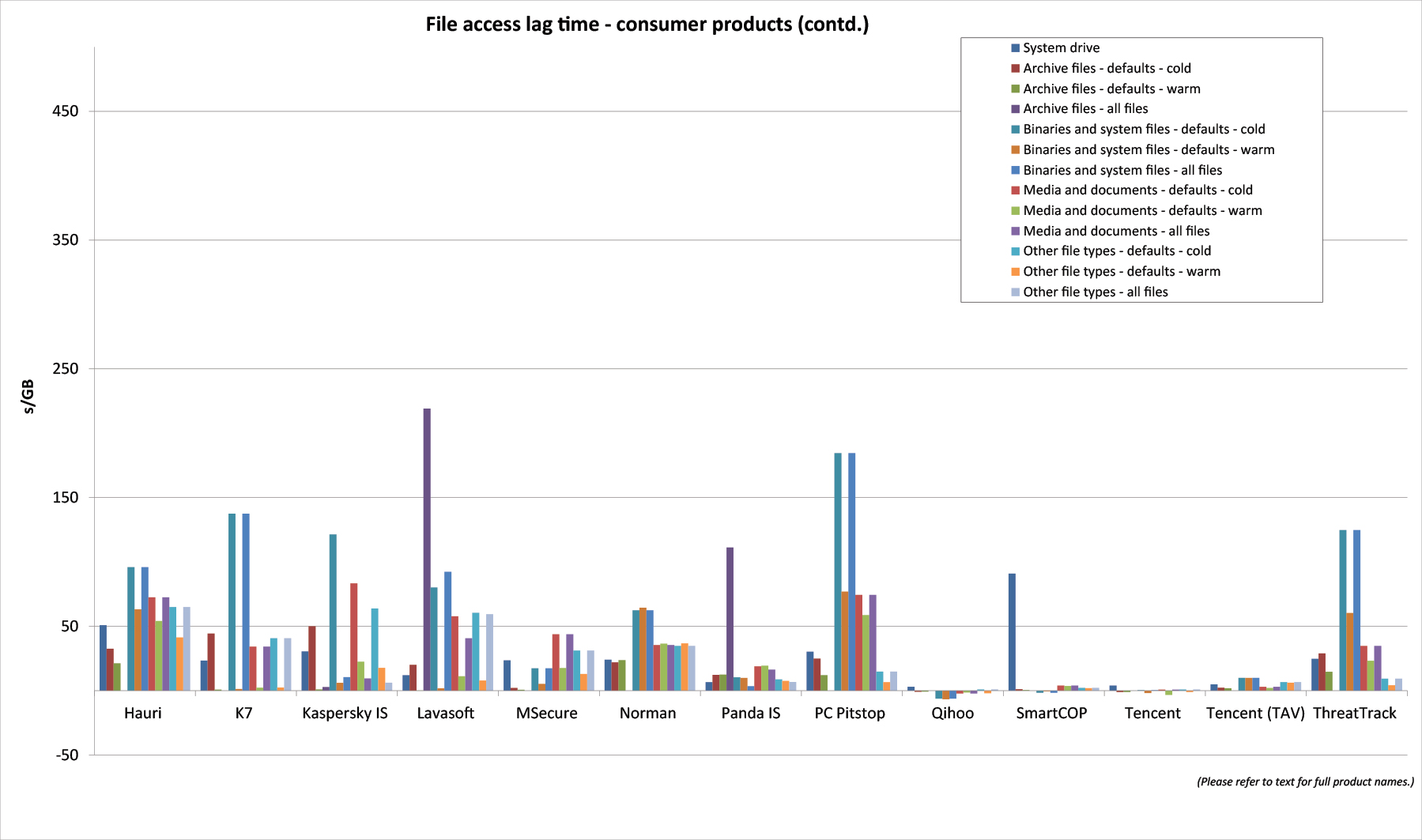Select the 'Panda IS' axis label

pos(751,714)
